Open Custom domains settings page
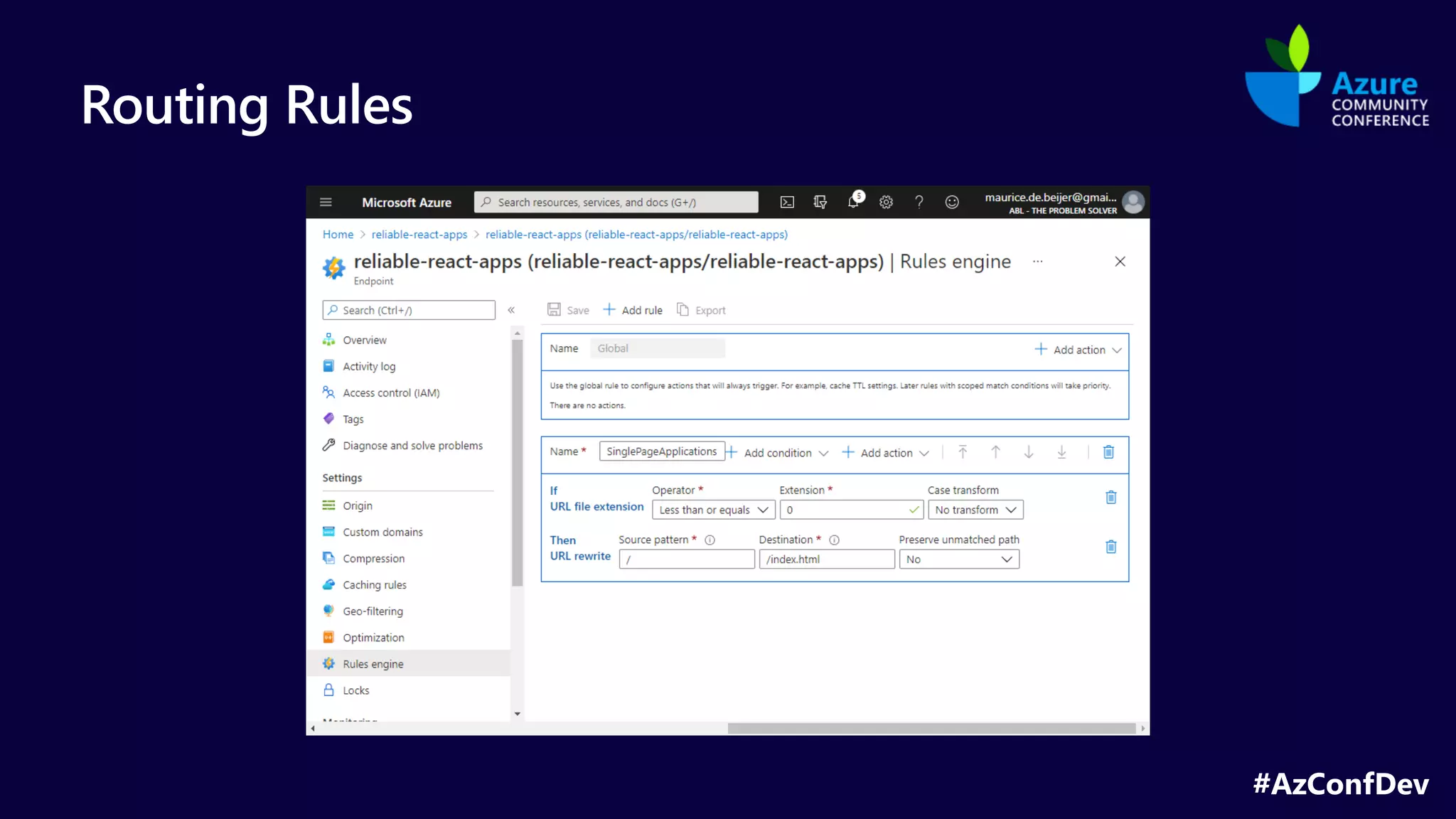The width and height of the screenshot is (1456, 819). (x=382, y=532)
